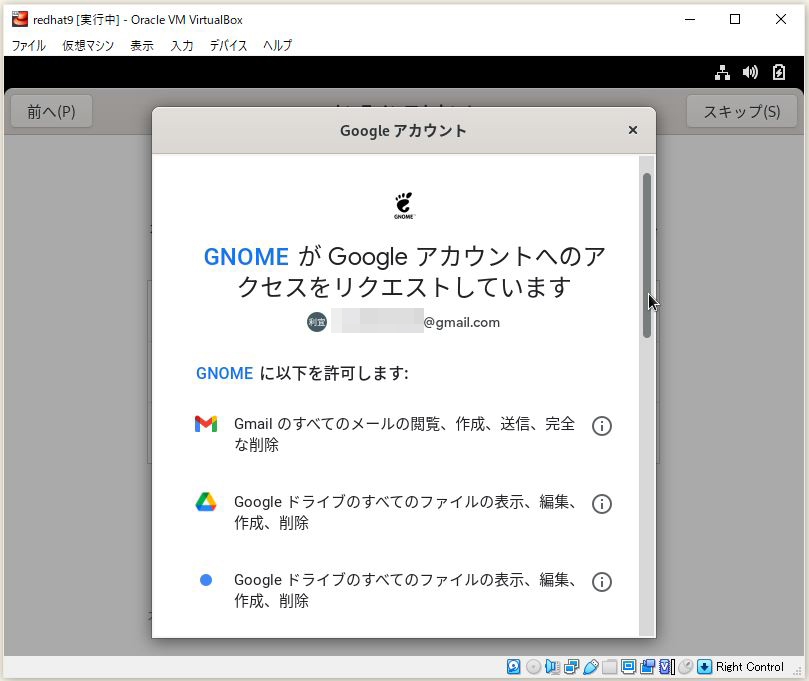Click the network adapters status icon

tap(572, 667)
